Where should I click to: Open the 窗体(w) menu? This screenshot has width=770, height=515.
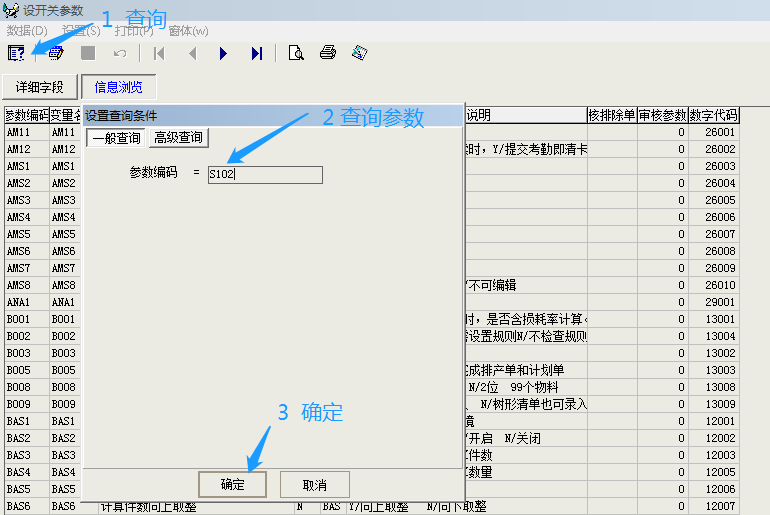(x=188, y=31)
